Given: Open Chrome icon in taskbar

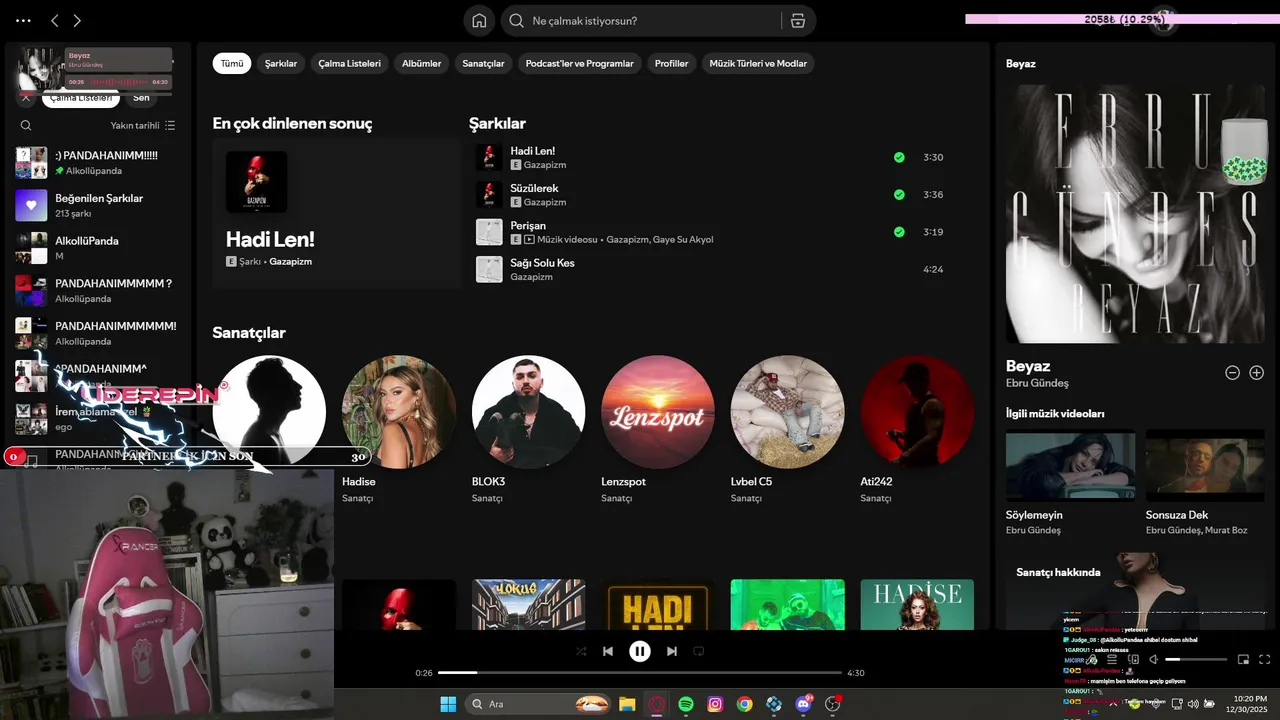Looking at the screenshot, I should click(x=744, y=704).
